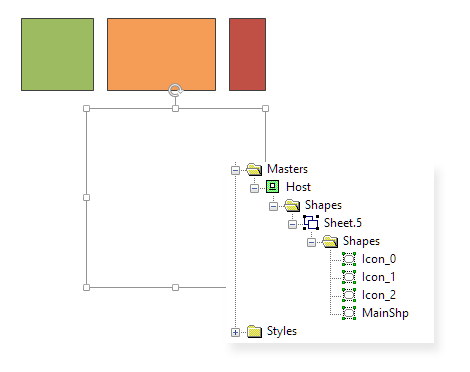Viewport: 470px width, 372px height.
Task: Click the MainShp shape icon
Action: 349,313
